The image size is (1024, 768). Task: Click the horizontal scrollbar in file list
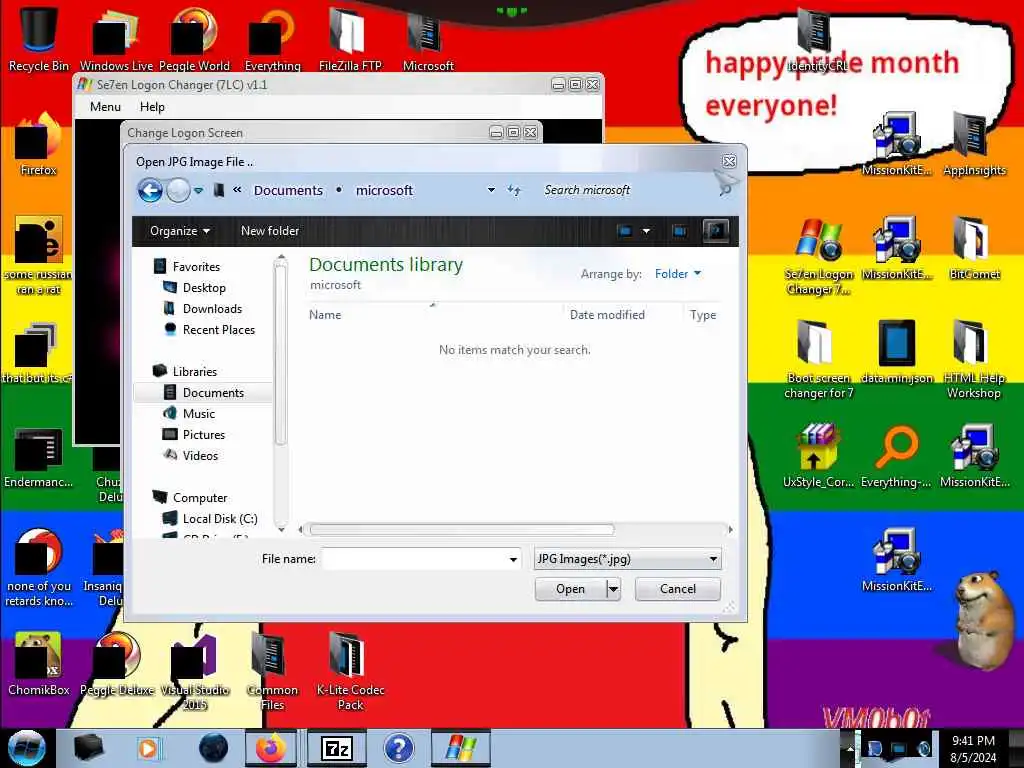coord(462,530)
